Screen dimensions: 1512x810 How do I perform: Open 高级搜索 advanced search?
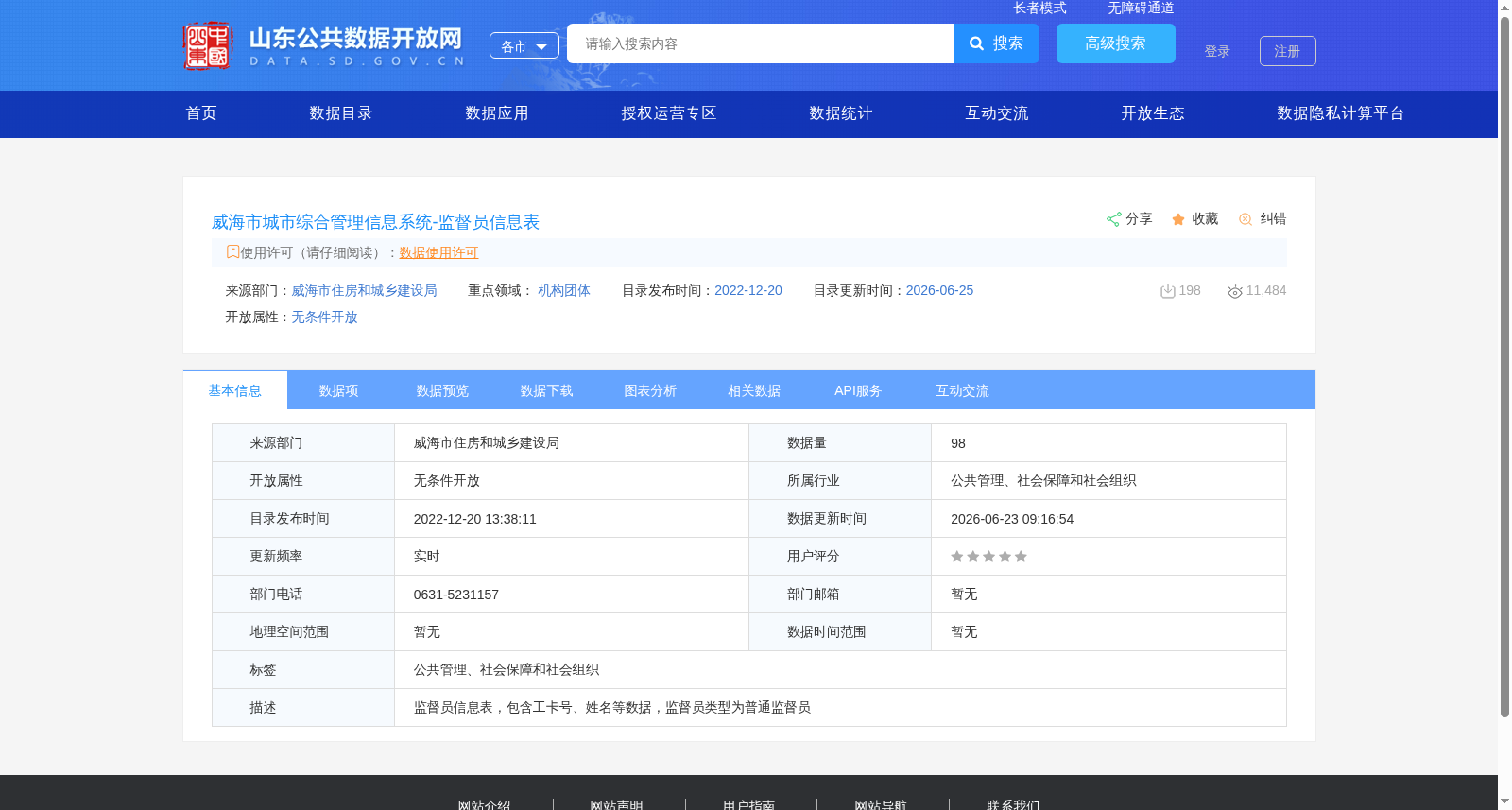point(1116,43)
